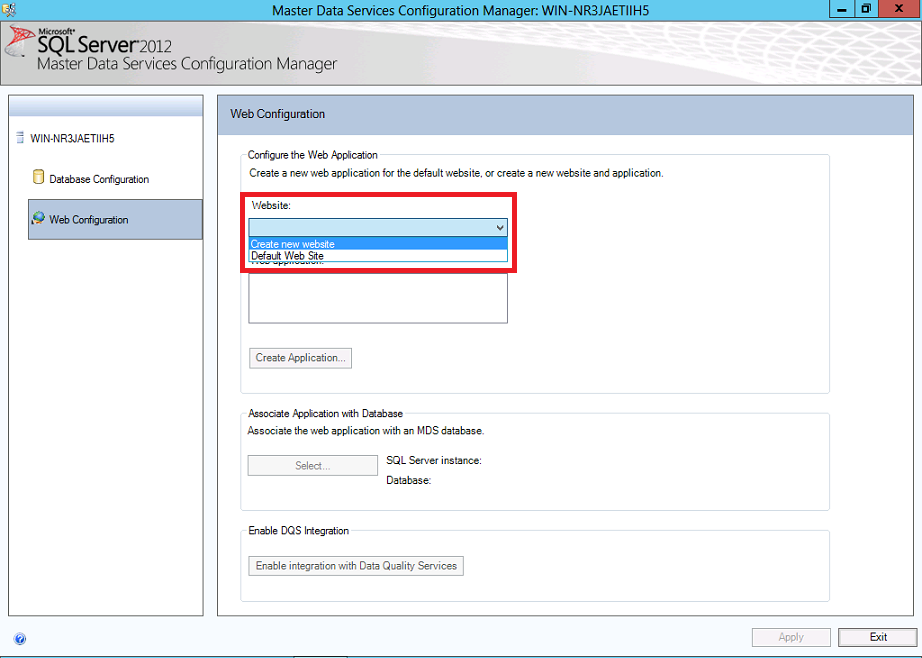Click the "Associate the web application with an MDS database" text

click(366, 431)
